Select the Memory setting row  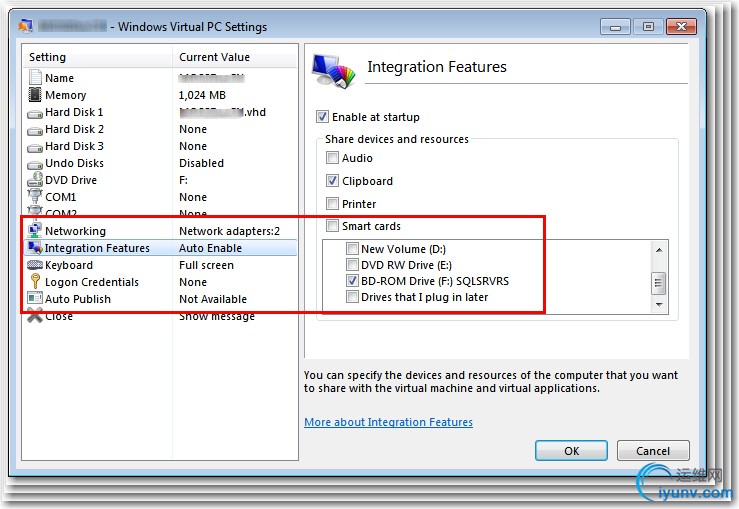coord(160,95)
